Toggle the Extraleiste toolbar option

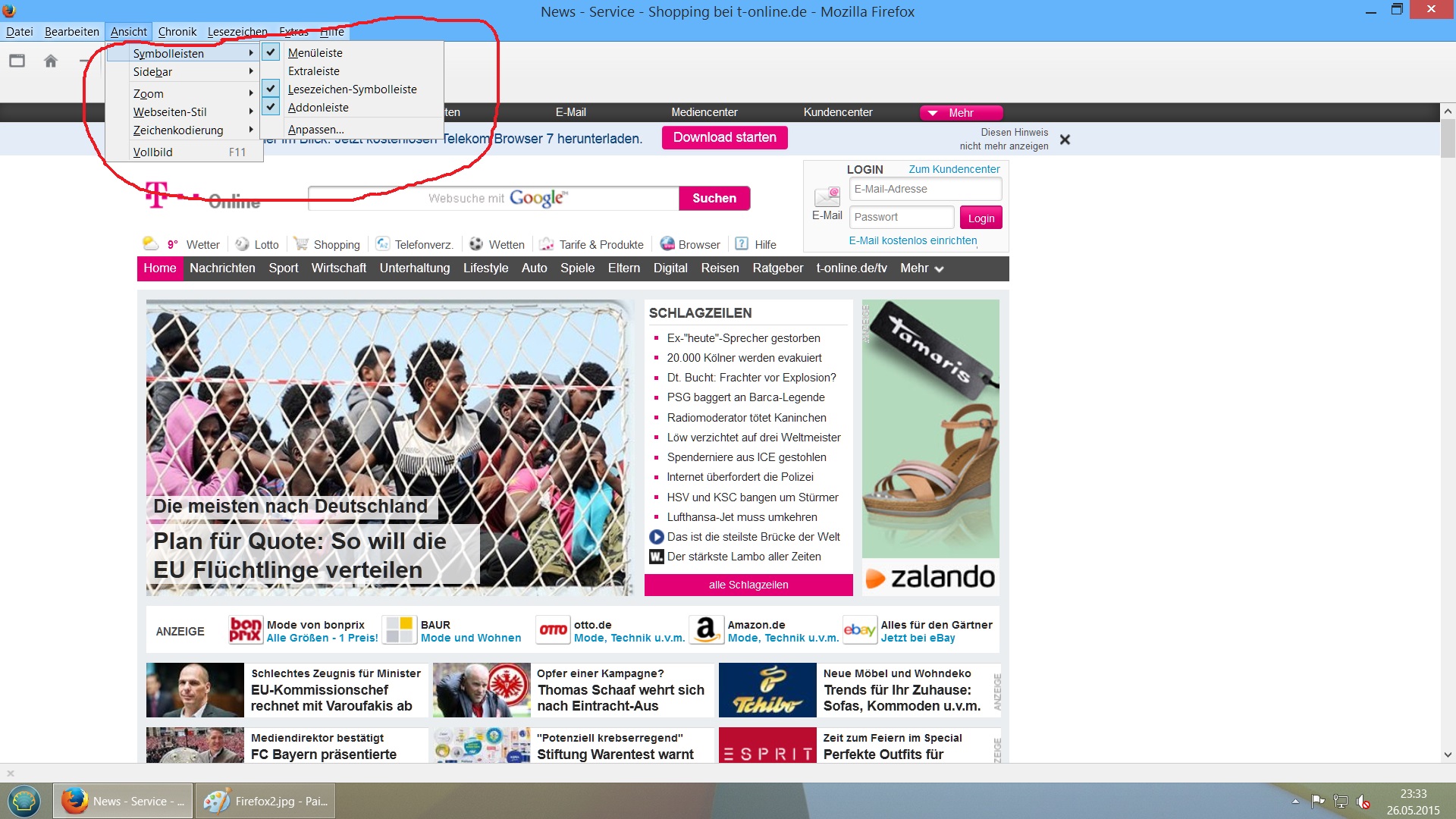(x=313, y=71)
